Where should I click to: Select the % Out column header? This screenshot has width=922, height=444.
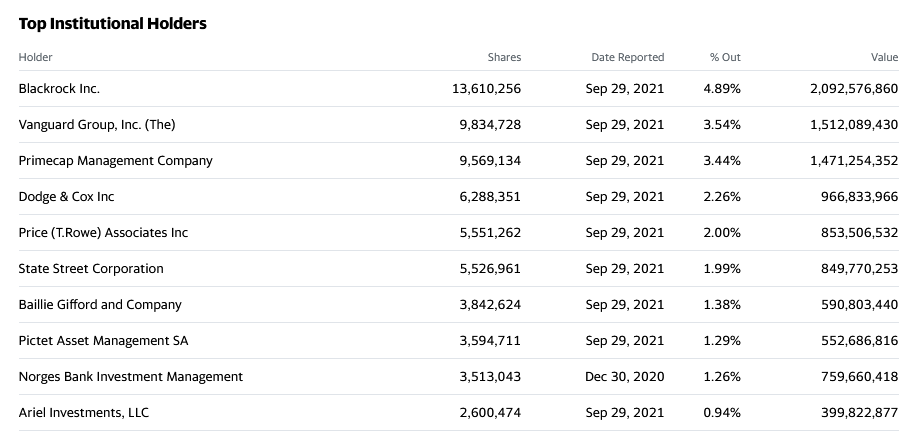725,57
